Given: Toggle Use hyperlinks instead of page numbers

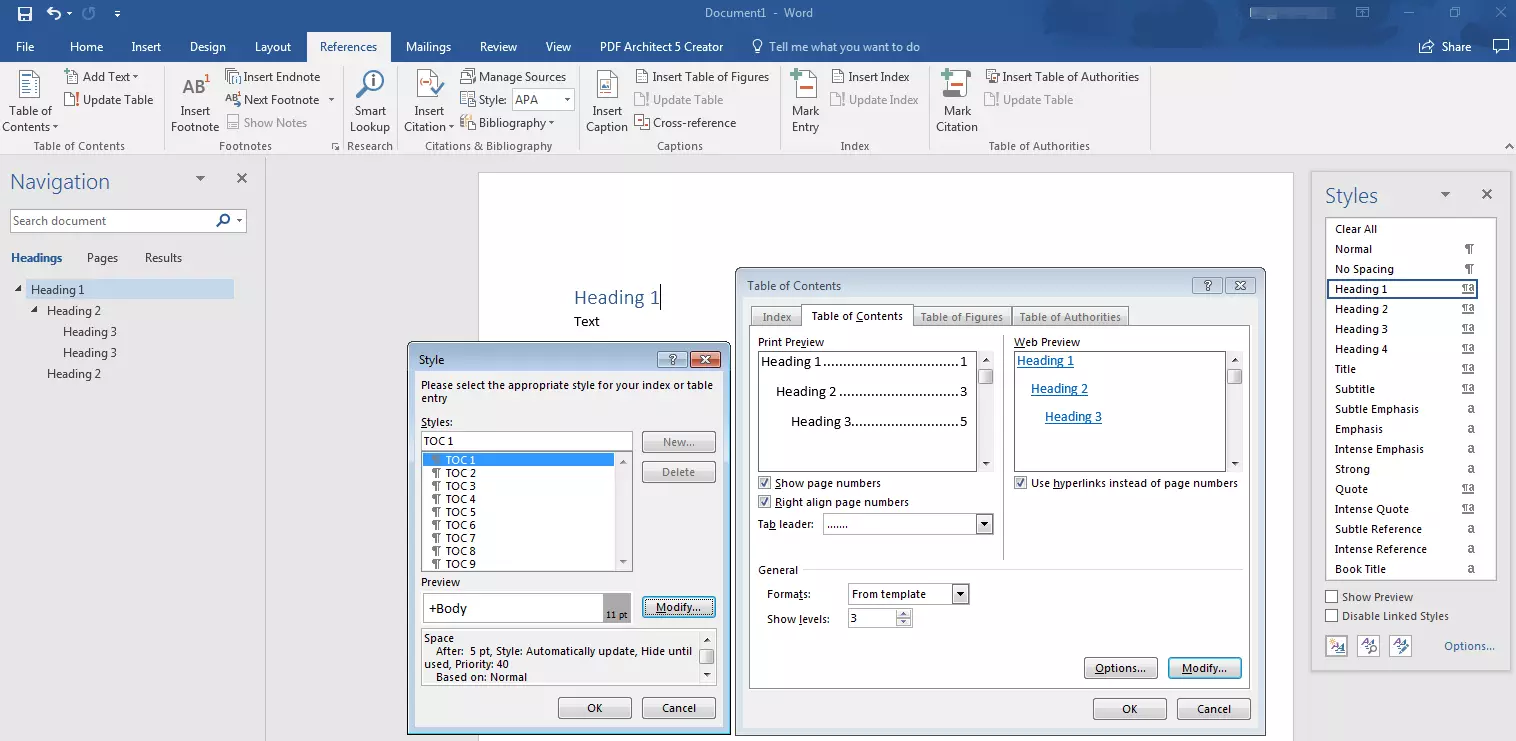Looking at the screenshot, I should (1021, 483).
